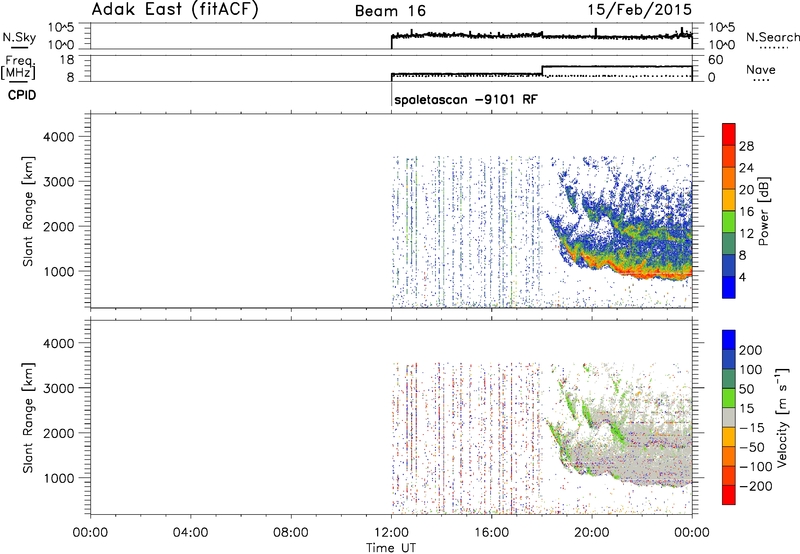The width and height of the screenshot is (800, 554).
Task: Click the '4' label on the power colorbar
Action: [742, 277]
